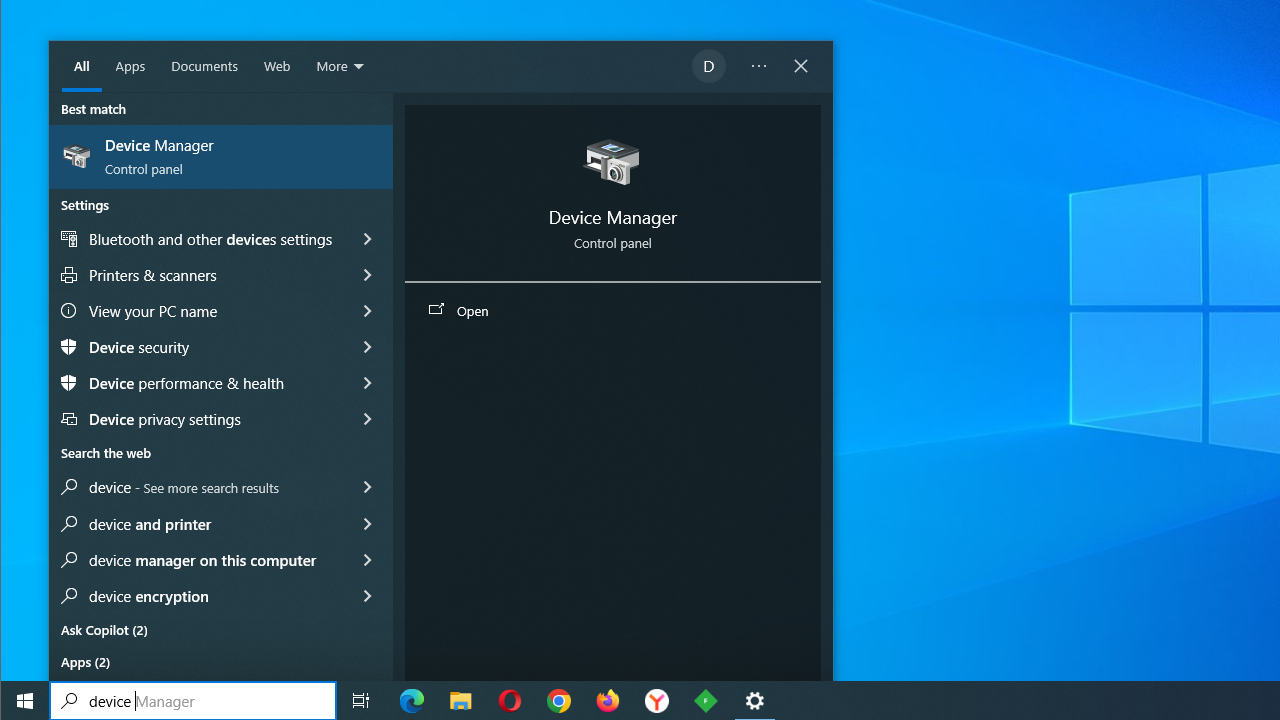Expand the Printers & scanners result arrow
This screenshot has height=720, width=1280.
[x=367, y=275]
